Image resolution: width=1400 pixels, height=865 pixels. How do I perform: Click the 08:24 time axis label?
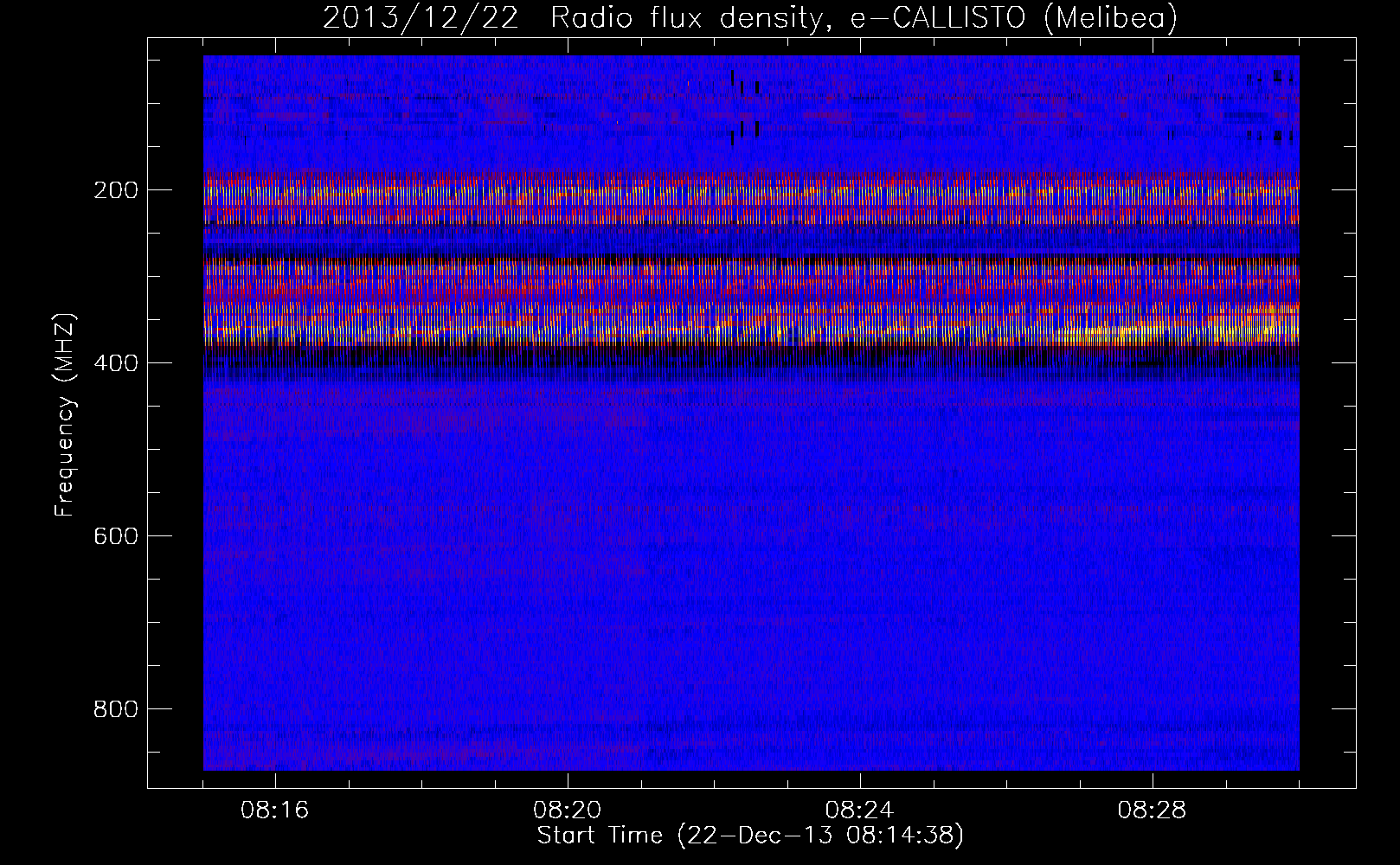click(x=859, y=811)
